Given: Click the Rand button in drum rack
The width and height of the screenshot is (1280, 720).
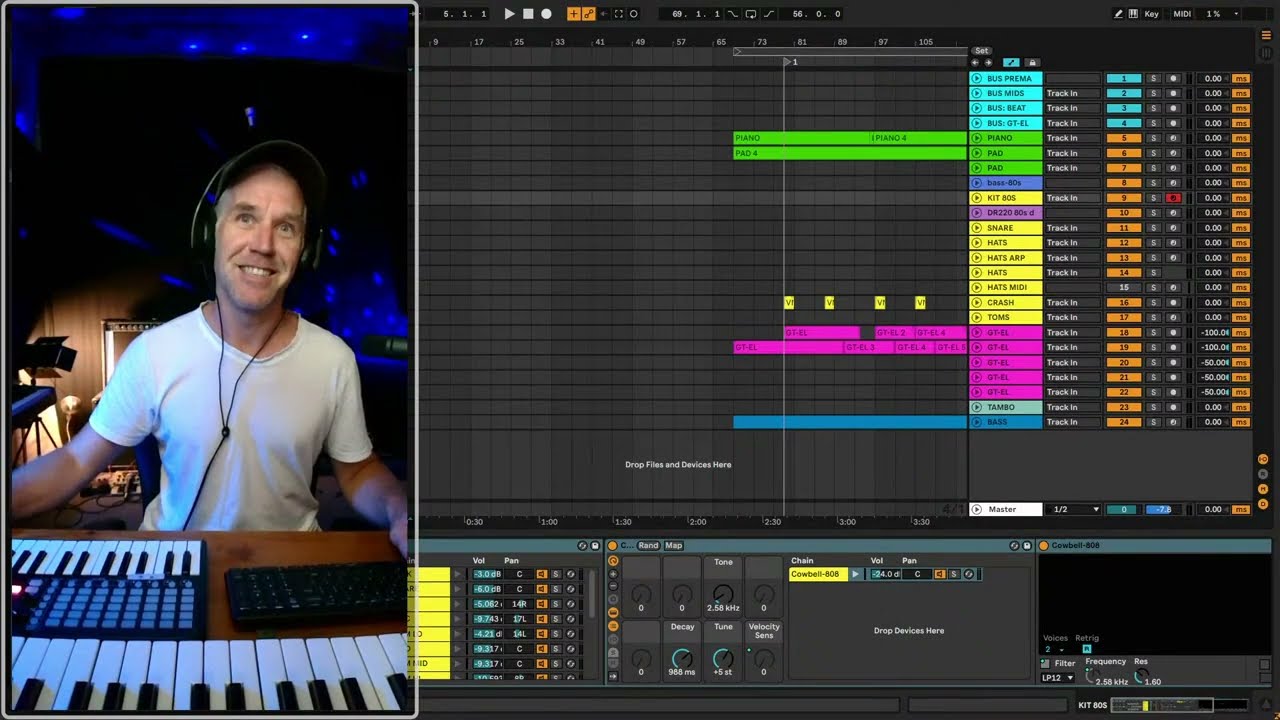Looking at the screenshot, I should (649, 546).
